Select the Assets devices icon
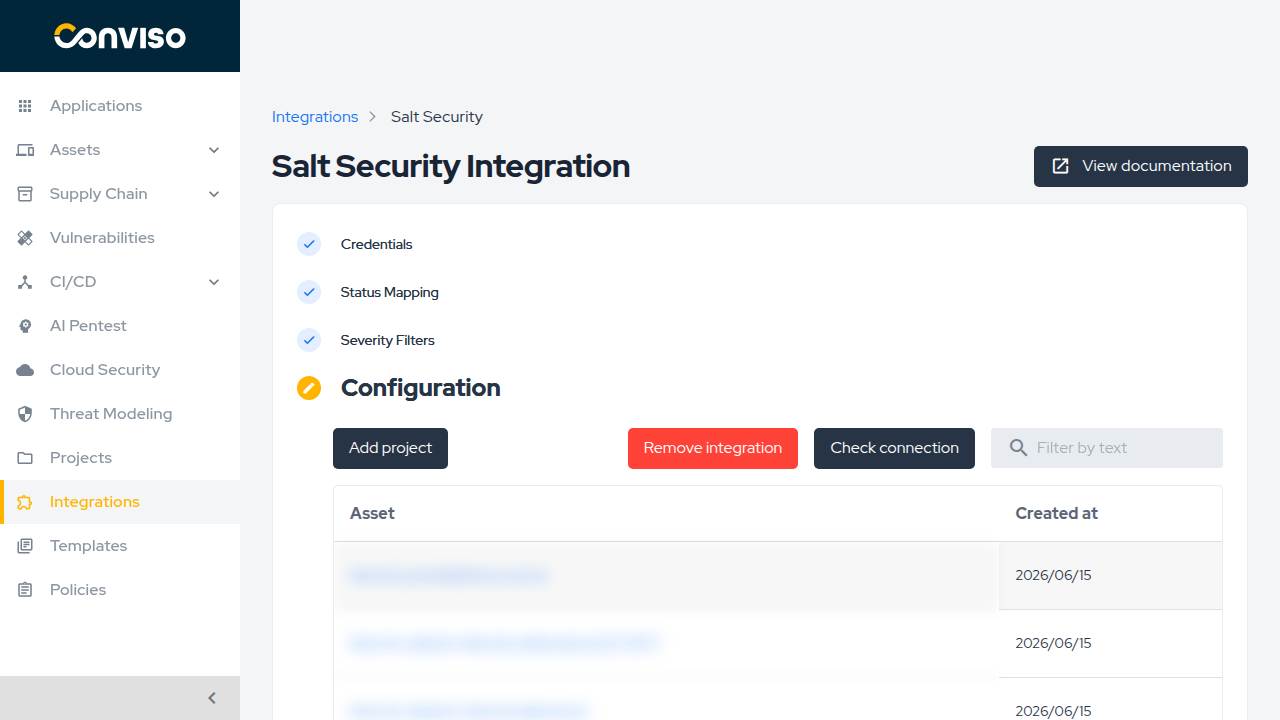The image size is (1280, 720). point(26,150)
